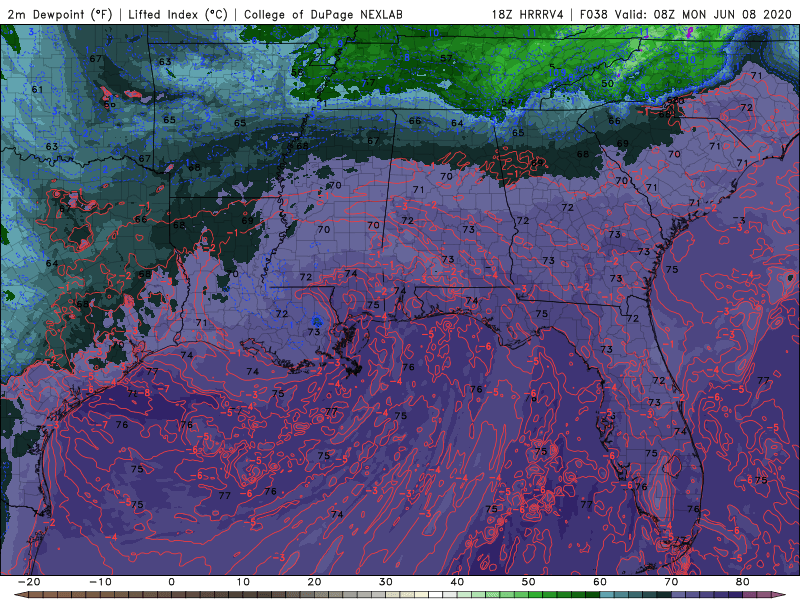Click the "61" dewpoint value on the map
This screenshot has height=600, width=800.
click(x=37, y=89)
